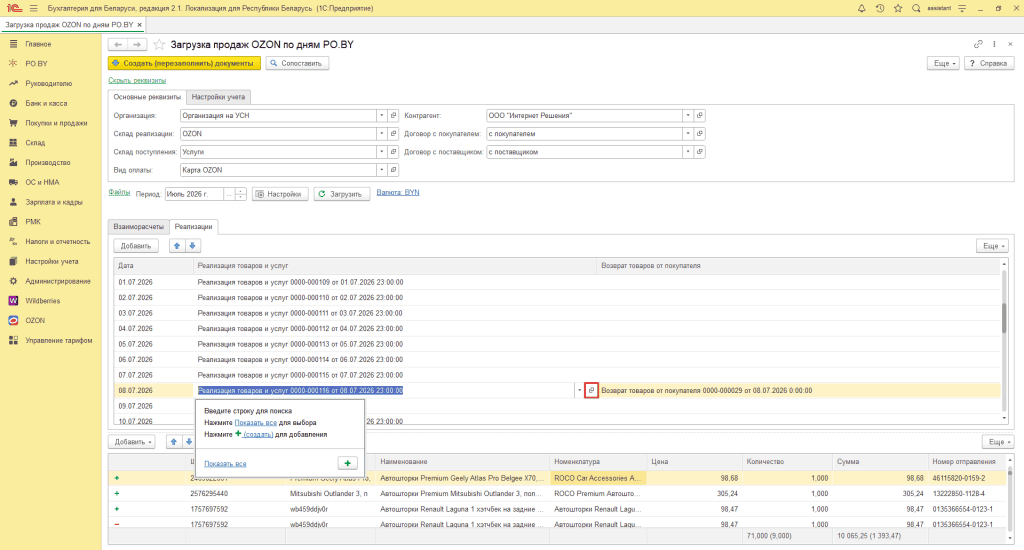Open dropdown of selected Реализация cell

click(x=579, y=391)
